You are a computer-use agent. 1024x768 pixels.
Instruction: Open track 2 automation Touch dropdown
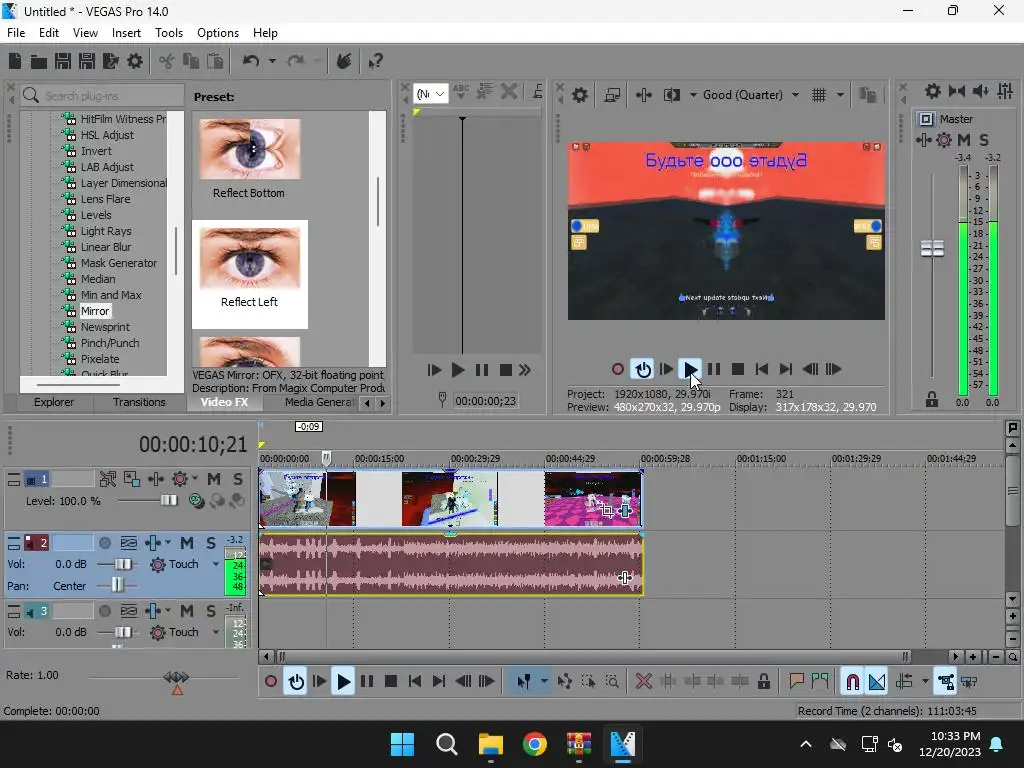pyautogui.click(x=216, y=564)
